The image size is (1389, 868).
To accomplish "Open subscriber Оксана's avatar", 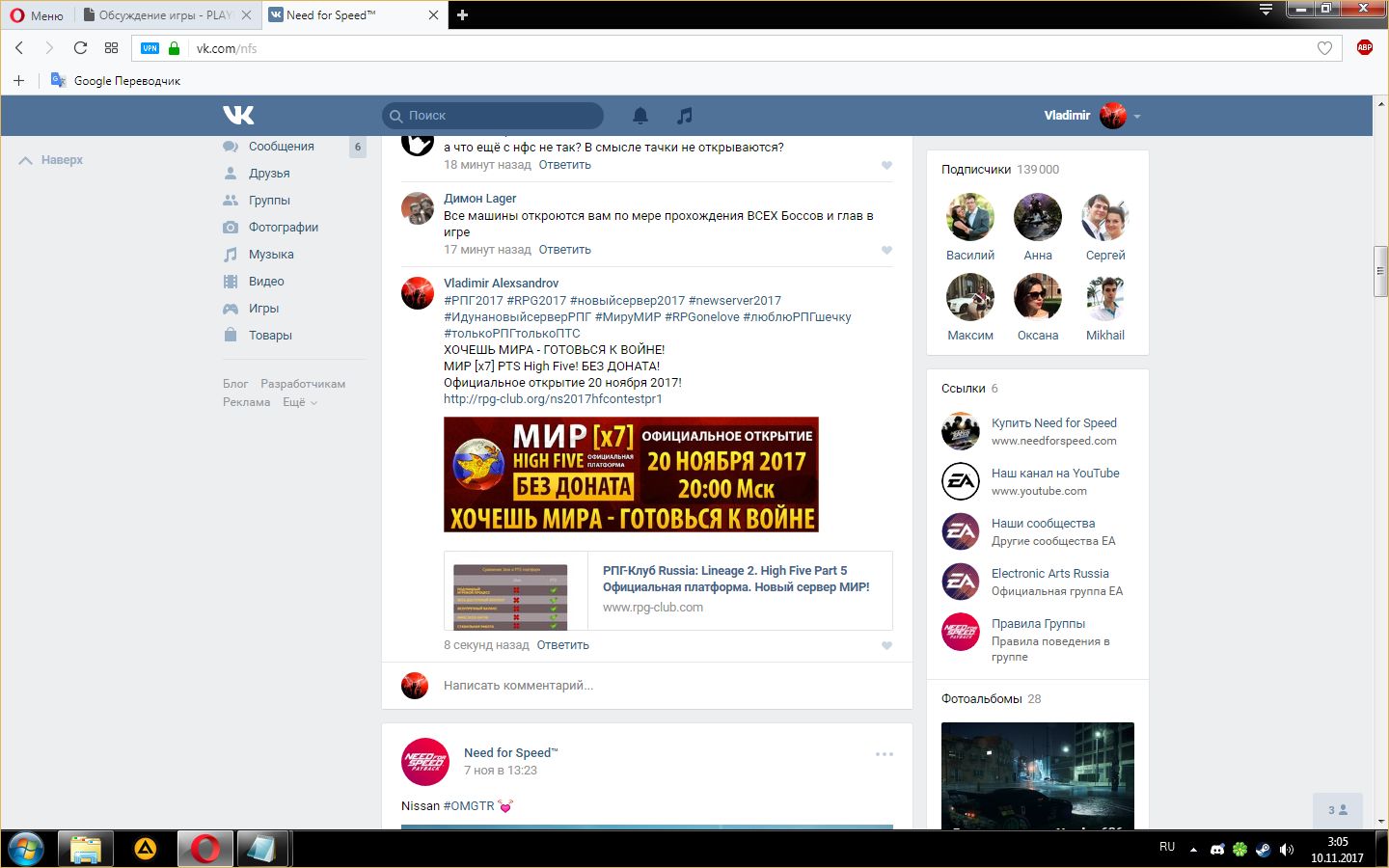I will pyautogui.click(x=1038, y=297).
